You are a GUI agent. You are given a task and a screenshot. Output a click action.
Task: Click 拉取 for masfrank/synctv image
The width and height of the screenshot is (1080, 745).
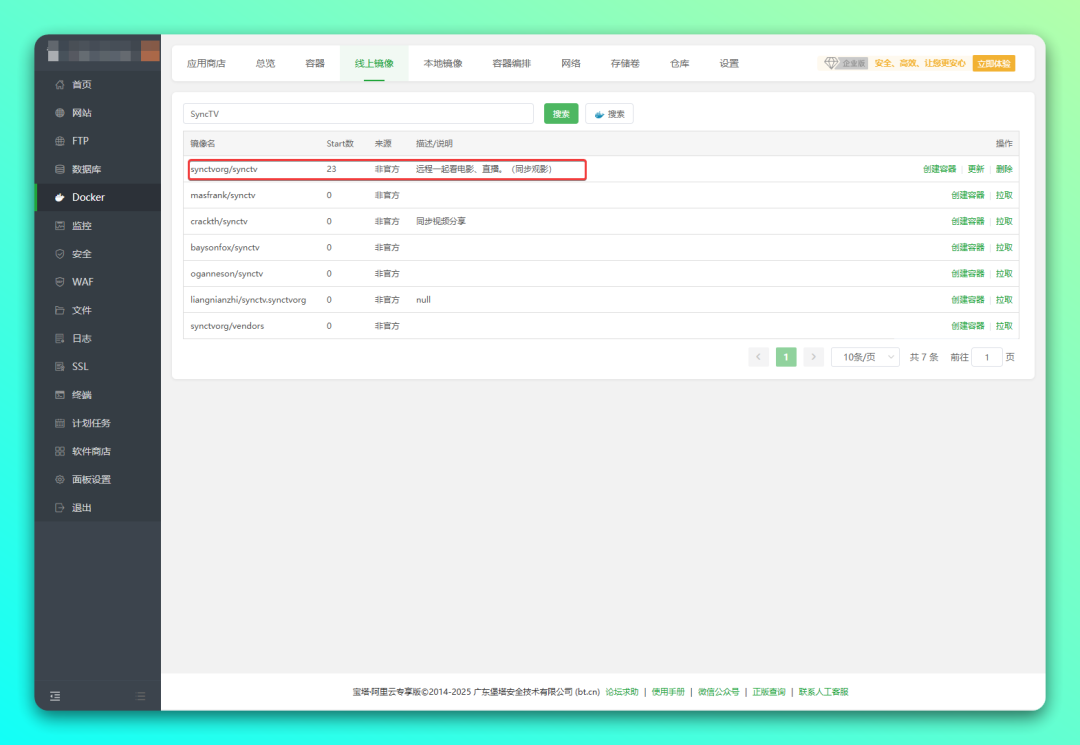click(1004, 195)
